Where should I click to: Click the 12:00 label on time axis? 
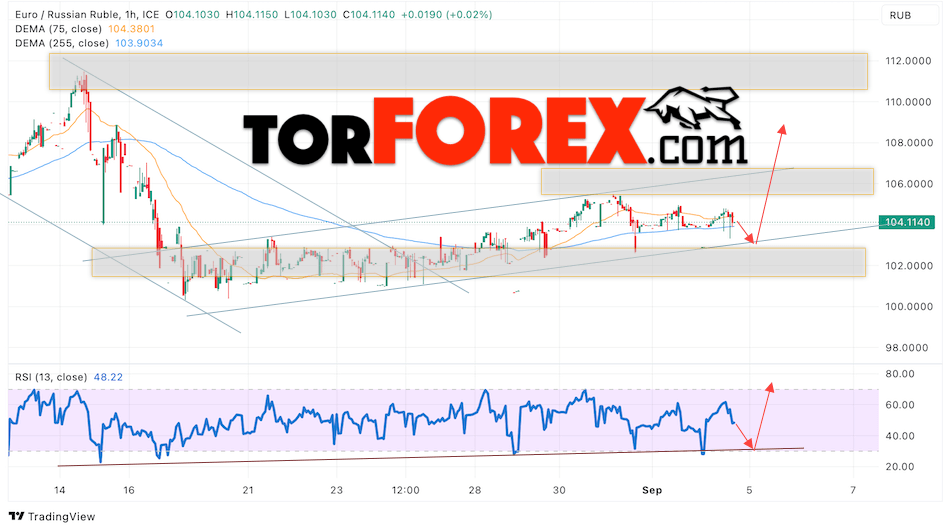(405, 490)
